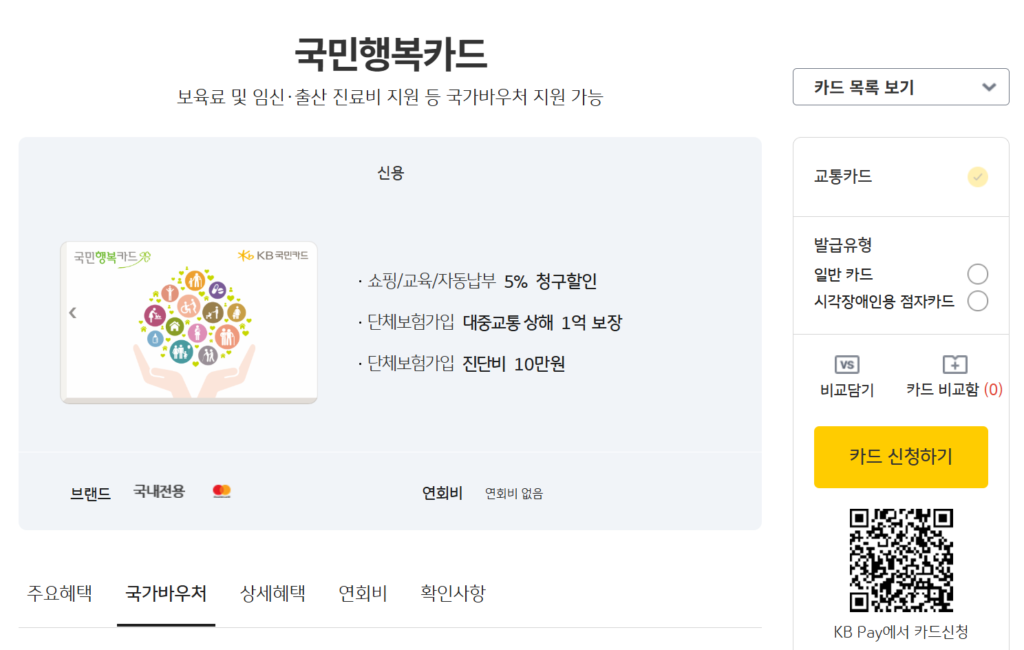Screen dimensions: 1024x650
Task: Click the yellow check icon beside 교통카드
Action: pos(976,176)
